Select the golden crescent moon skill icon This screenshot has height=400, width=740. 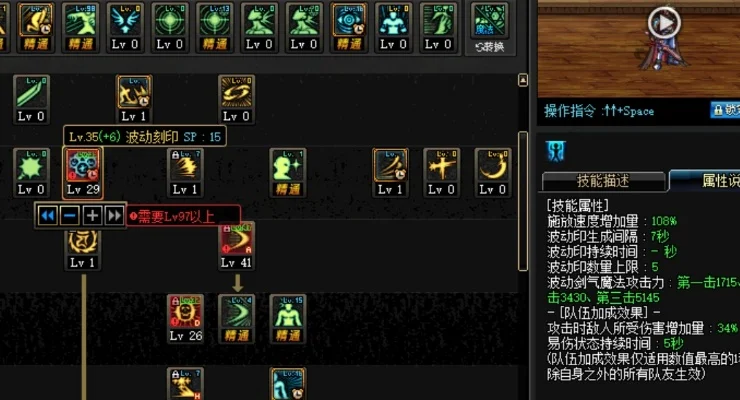pyautogui.click(x=493, y=172)
